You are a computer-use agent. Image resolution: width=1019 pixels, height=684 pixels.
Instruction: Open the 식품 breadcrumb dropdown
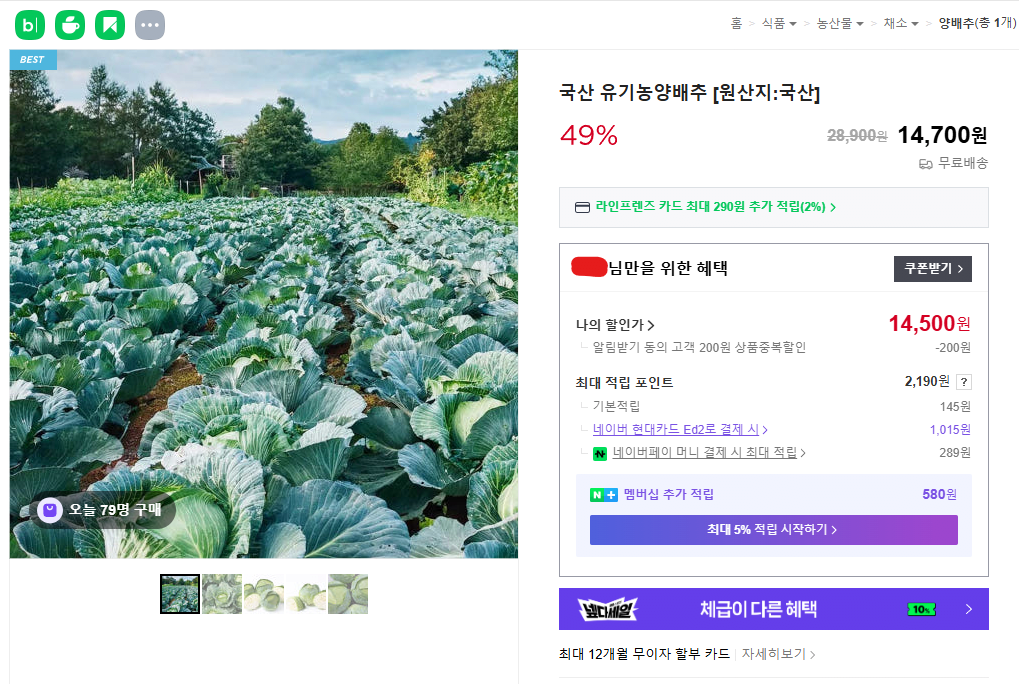(x=779, y=23)
